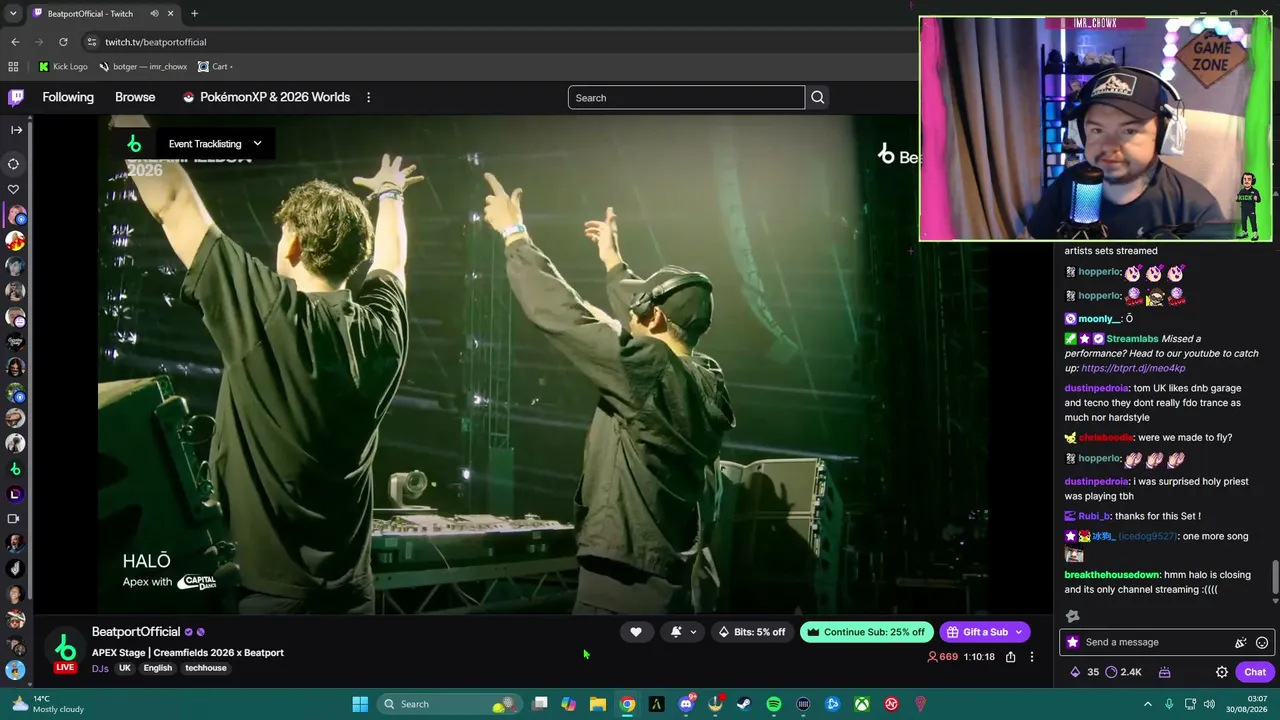The width and height of the screenshot is (1280, 720).
Task: Open Xbox app from the taskbar
Action: (861, 704)
